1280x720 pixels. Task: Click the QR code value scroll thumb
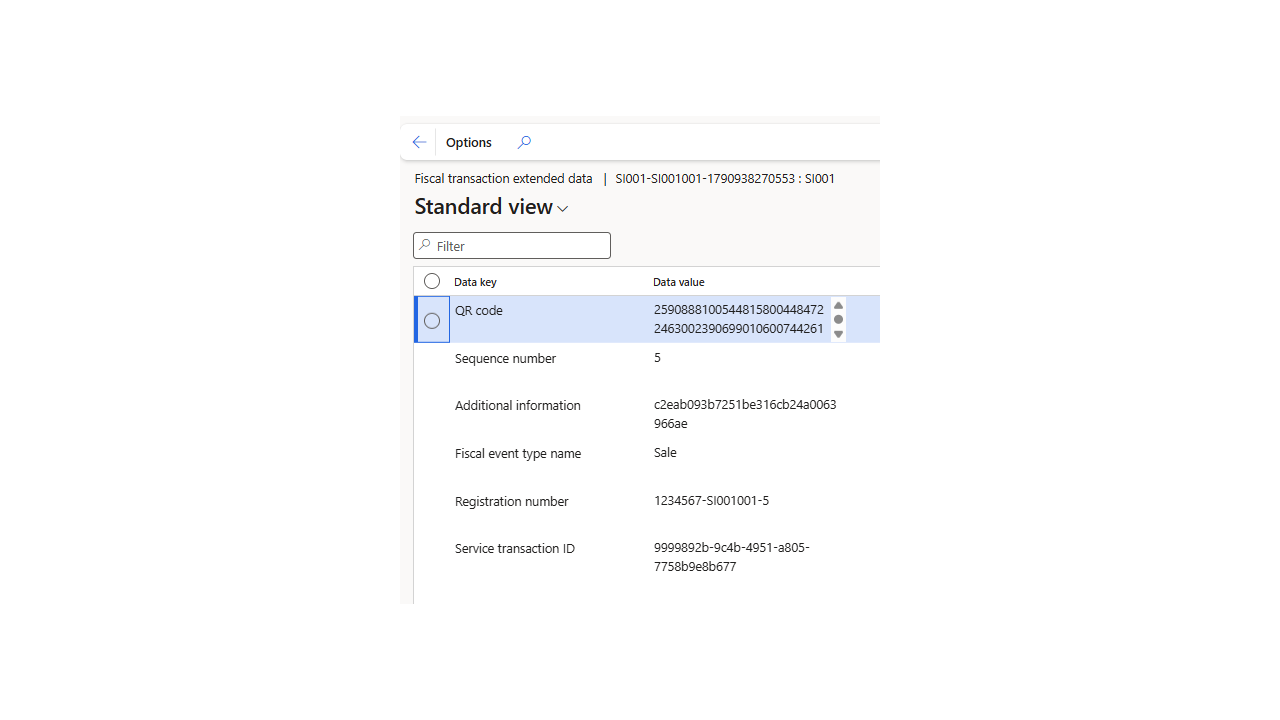[x=838, y=320]
